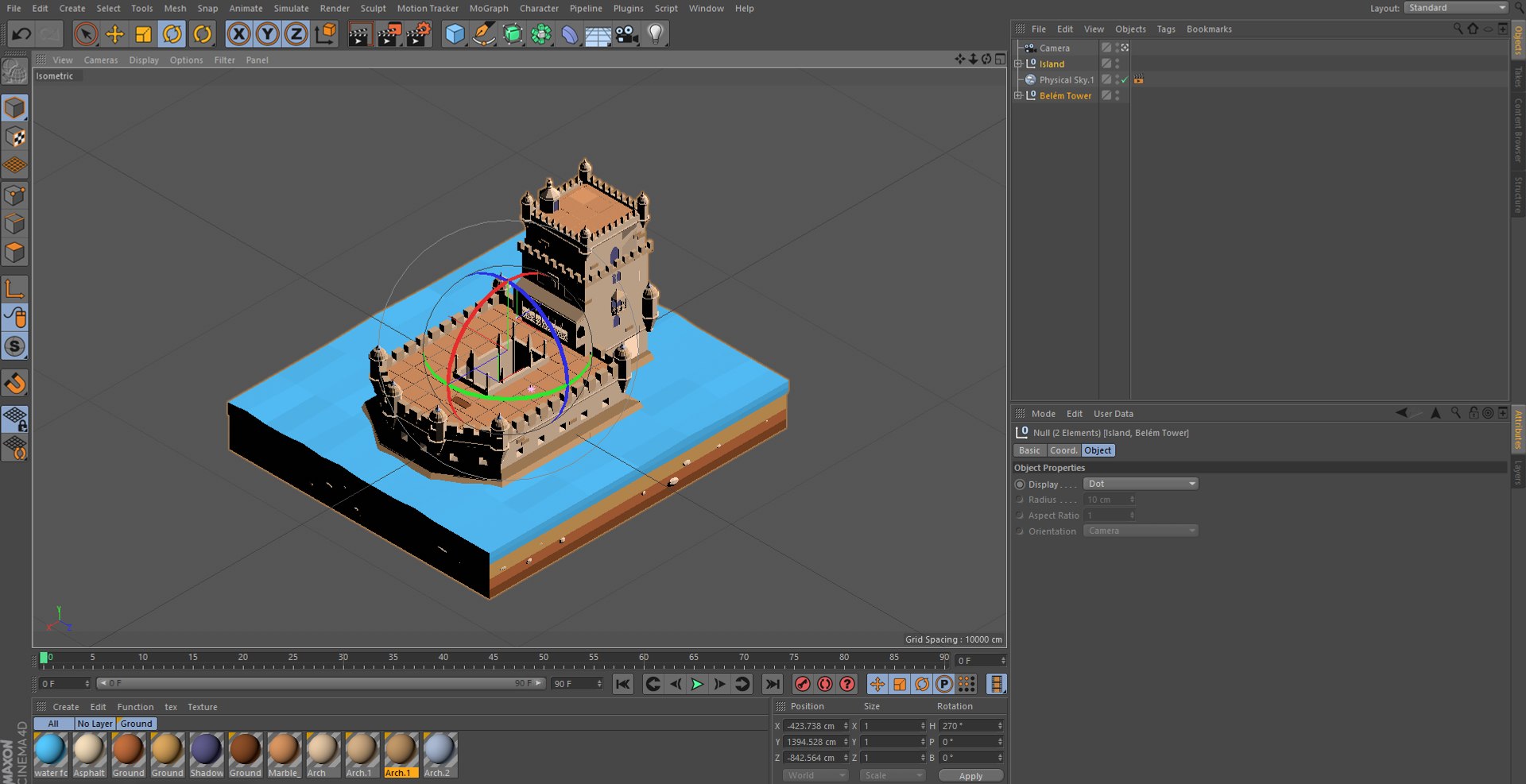Viewport: 1526px width, 784px height.
Task: Click the Autokeying red icon
Action: point(825,684)
